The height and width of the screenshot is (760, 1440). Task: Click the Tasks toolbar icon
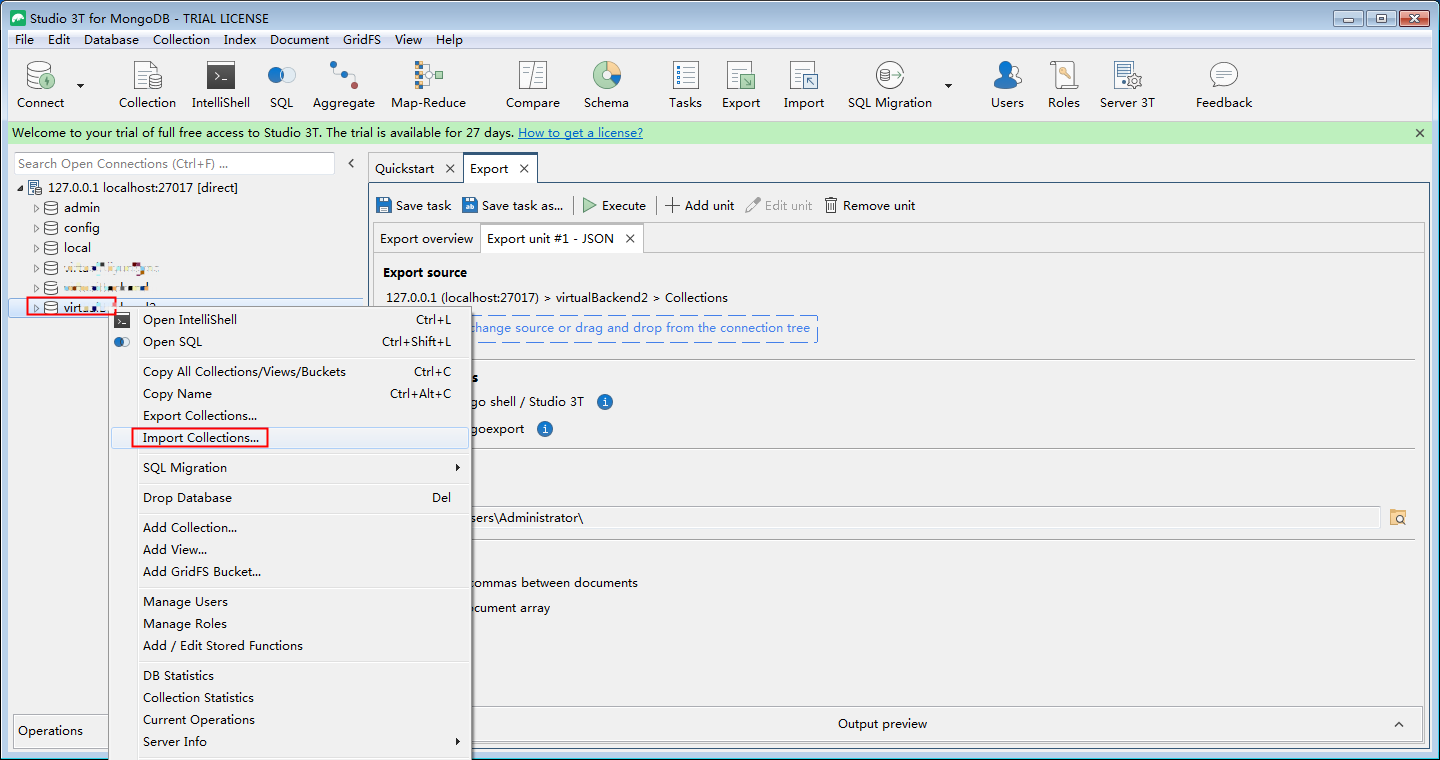tap(685, 85)
